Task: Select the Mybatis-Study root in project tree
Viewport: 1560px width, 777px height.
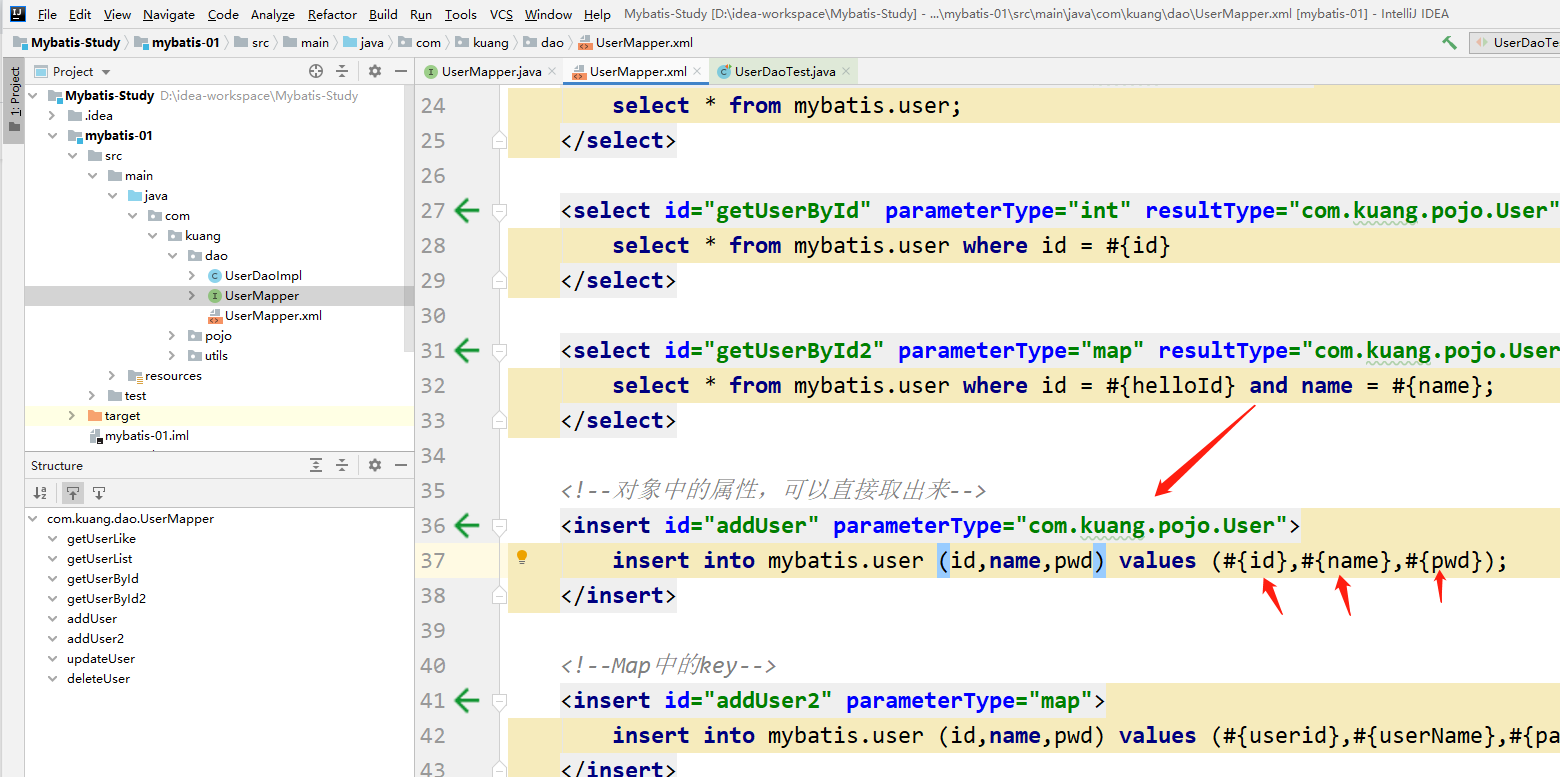Action: pyautogui.click(x=109, y=95)
